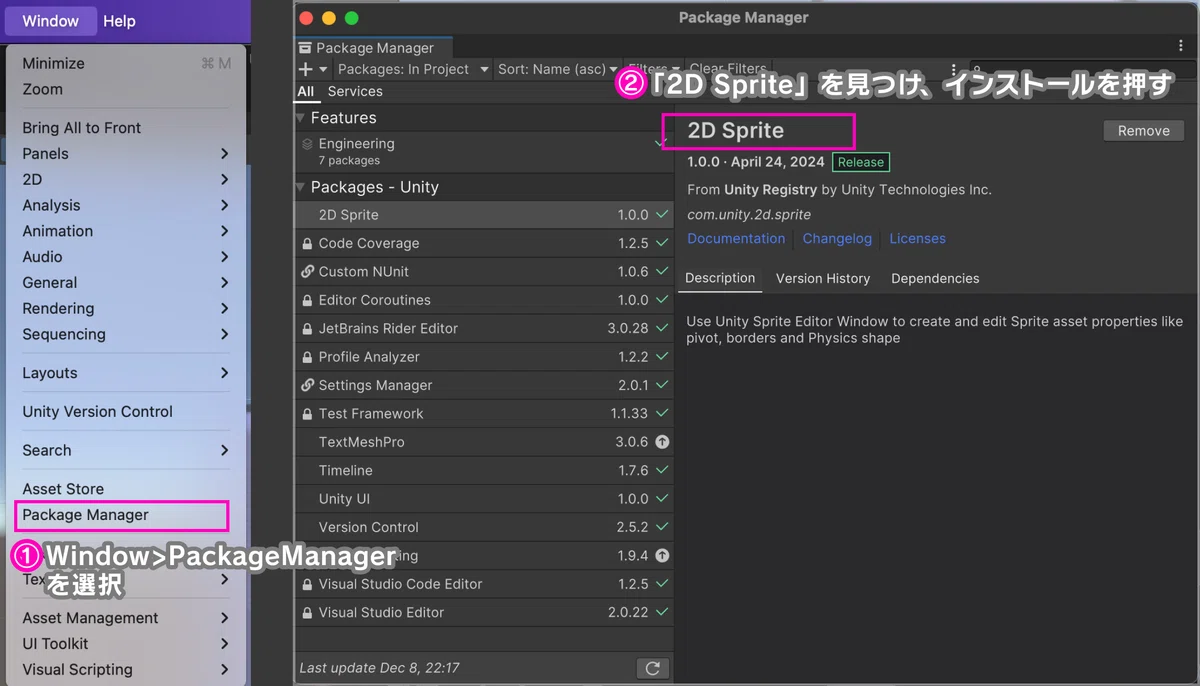Click the Remove button for 2D Sprite

[1143, 131]
